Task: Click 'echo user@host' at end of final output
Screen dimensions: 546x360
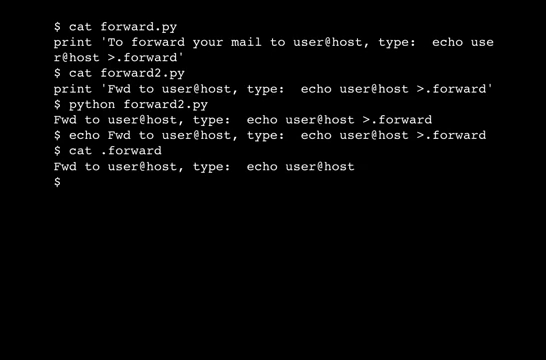Action: point(301,166)
